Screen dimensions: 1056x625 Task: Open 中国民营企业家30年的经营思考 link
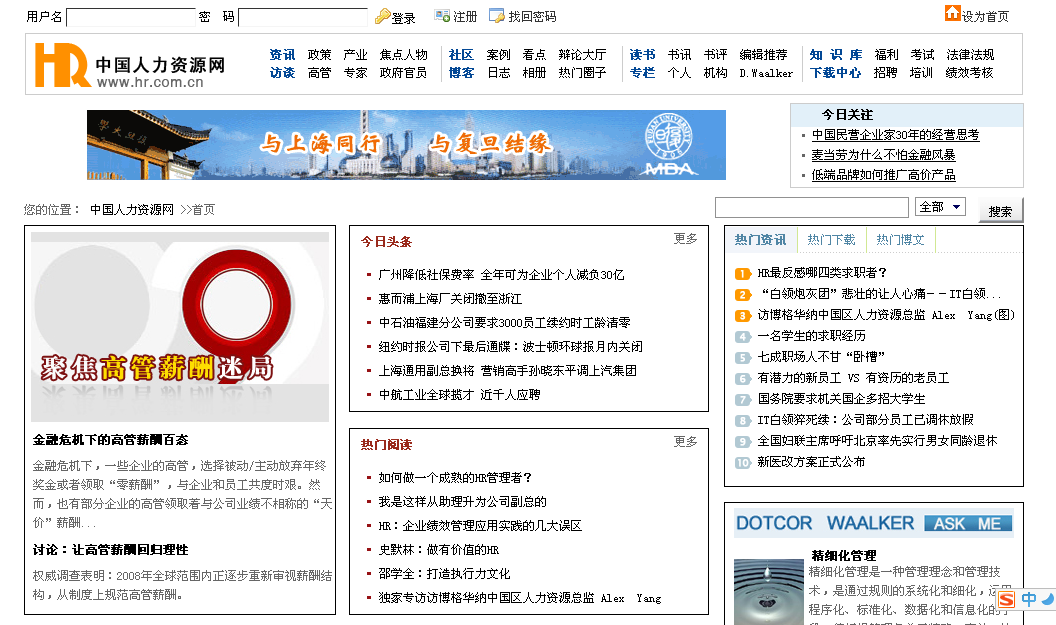click(x=895, y=135)
